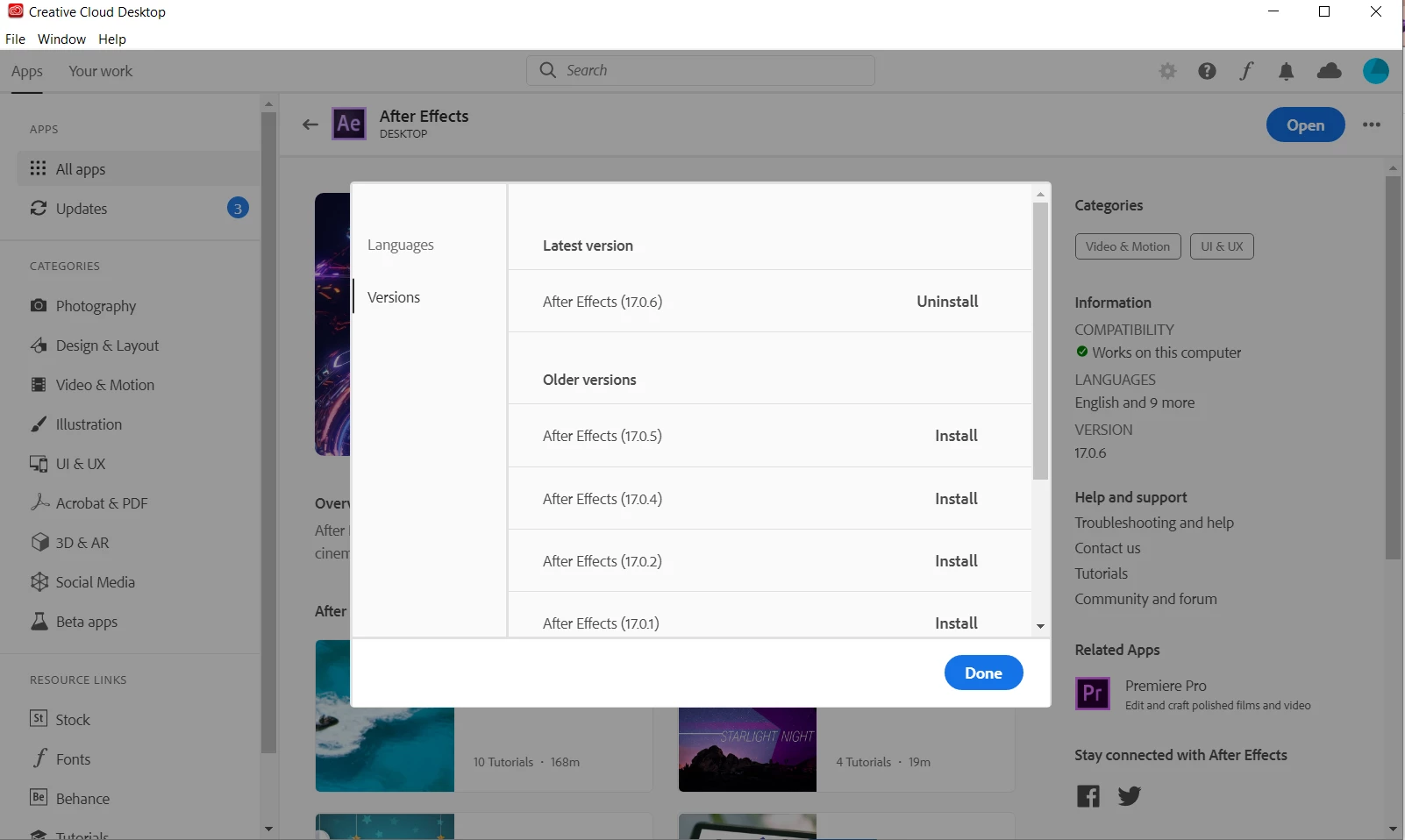Click the dialog scroll up arrow
Screen dimensions: 1405x840
1040,194
